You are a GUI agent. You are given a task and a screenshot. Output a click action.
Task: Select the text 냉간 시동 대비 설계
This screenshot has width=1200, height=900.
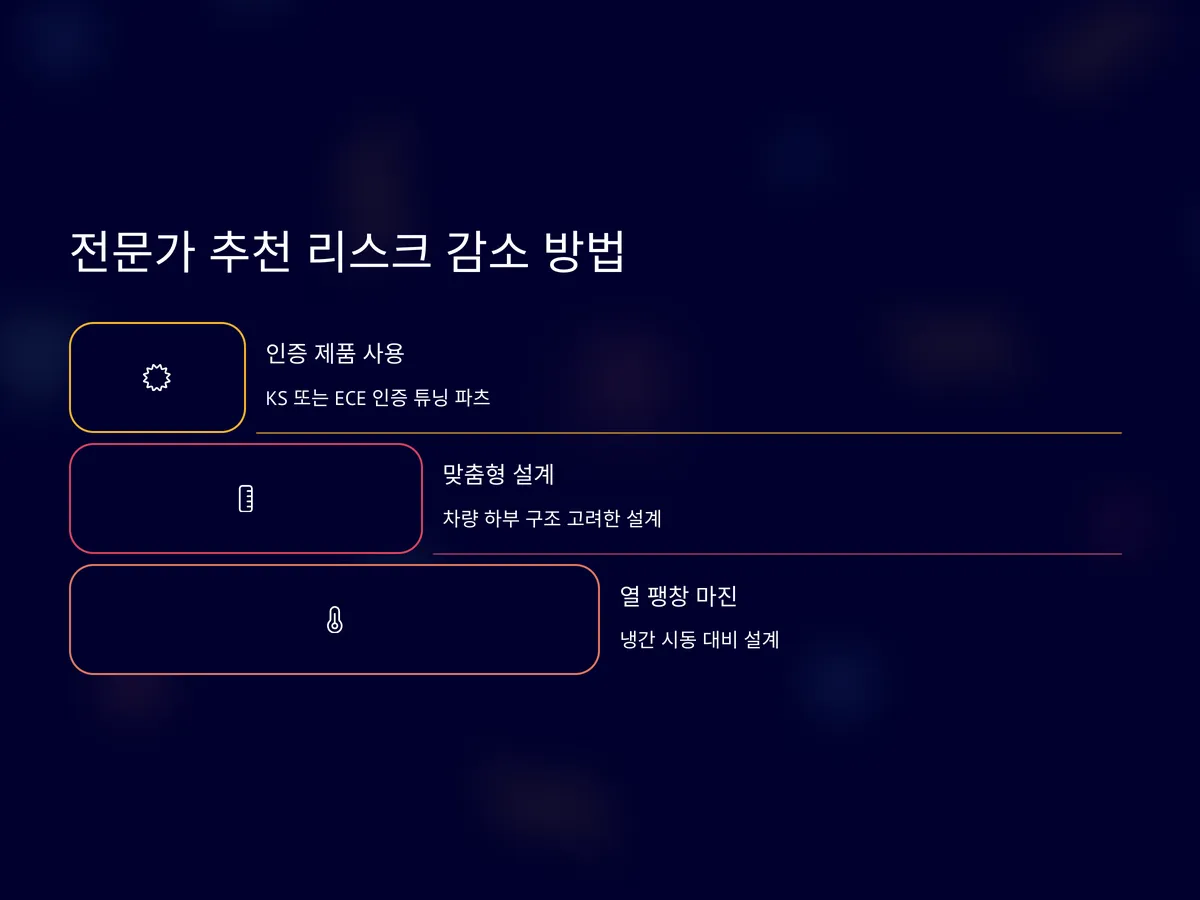click(699, 640)
